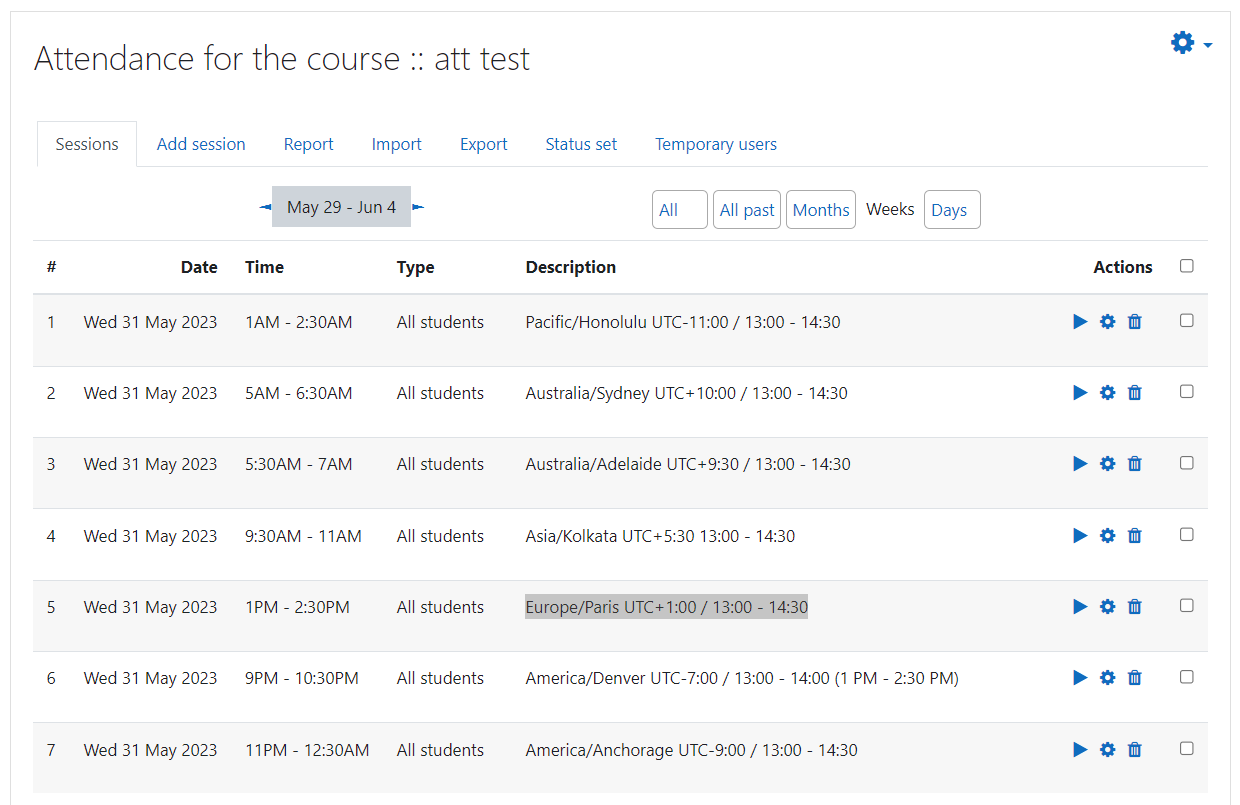The width and height of the screenshot is (1240, 805).
Task: Open the Temporary users tab
Action: pyautogui.click(x=715, y=144)
